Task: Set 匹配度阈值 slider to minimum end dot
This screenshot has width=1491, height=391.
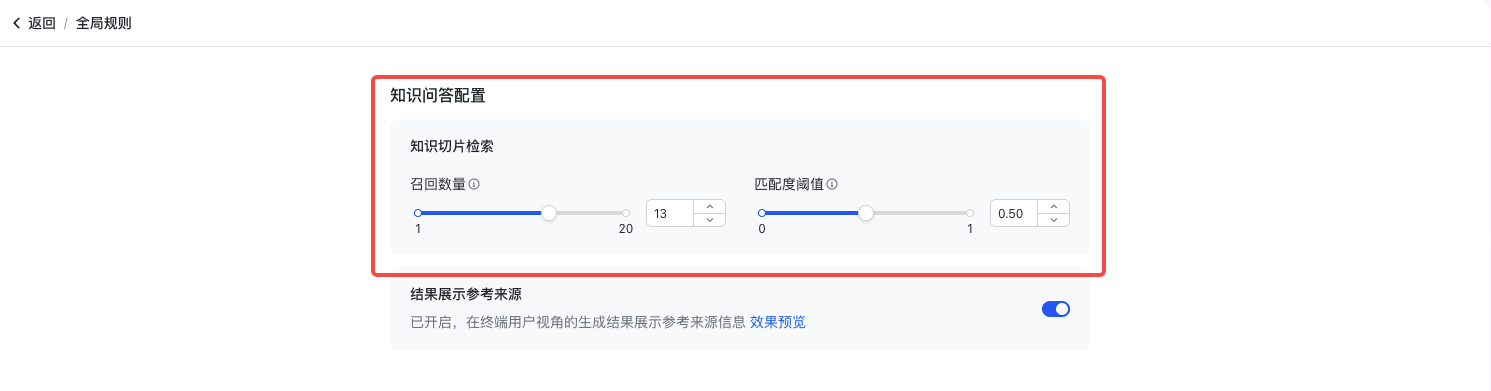Action: (762, 213)
